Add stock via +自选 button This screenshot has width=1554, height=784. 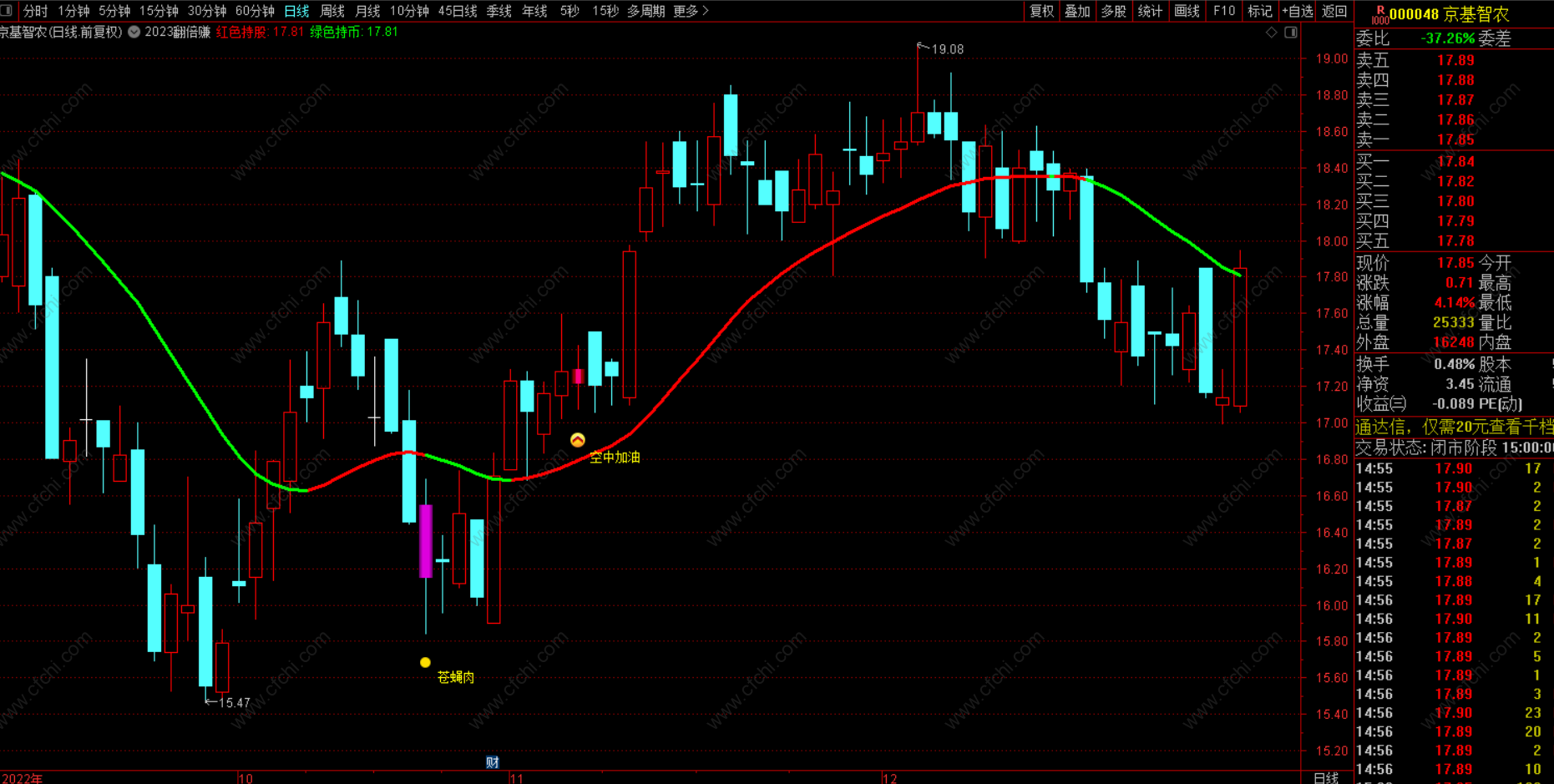tap(1297, 11)
